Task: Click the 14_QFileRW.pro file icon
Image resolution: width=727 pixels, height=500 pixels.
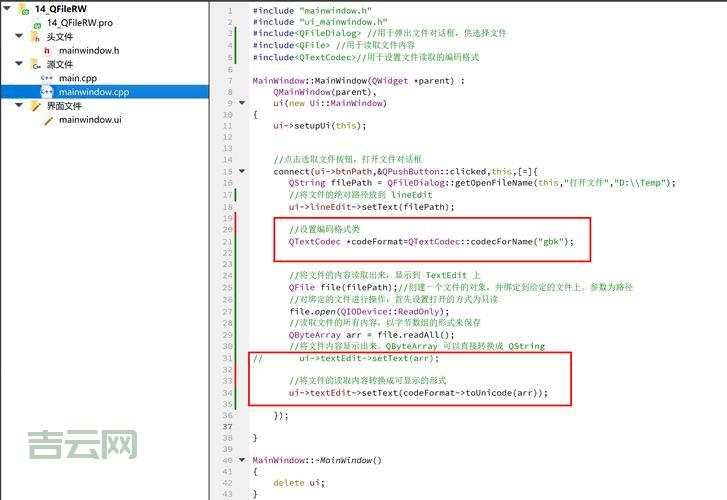Action: (38, 22)
